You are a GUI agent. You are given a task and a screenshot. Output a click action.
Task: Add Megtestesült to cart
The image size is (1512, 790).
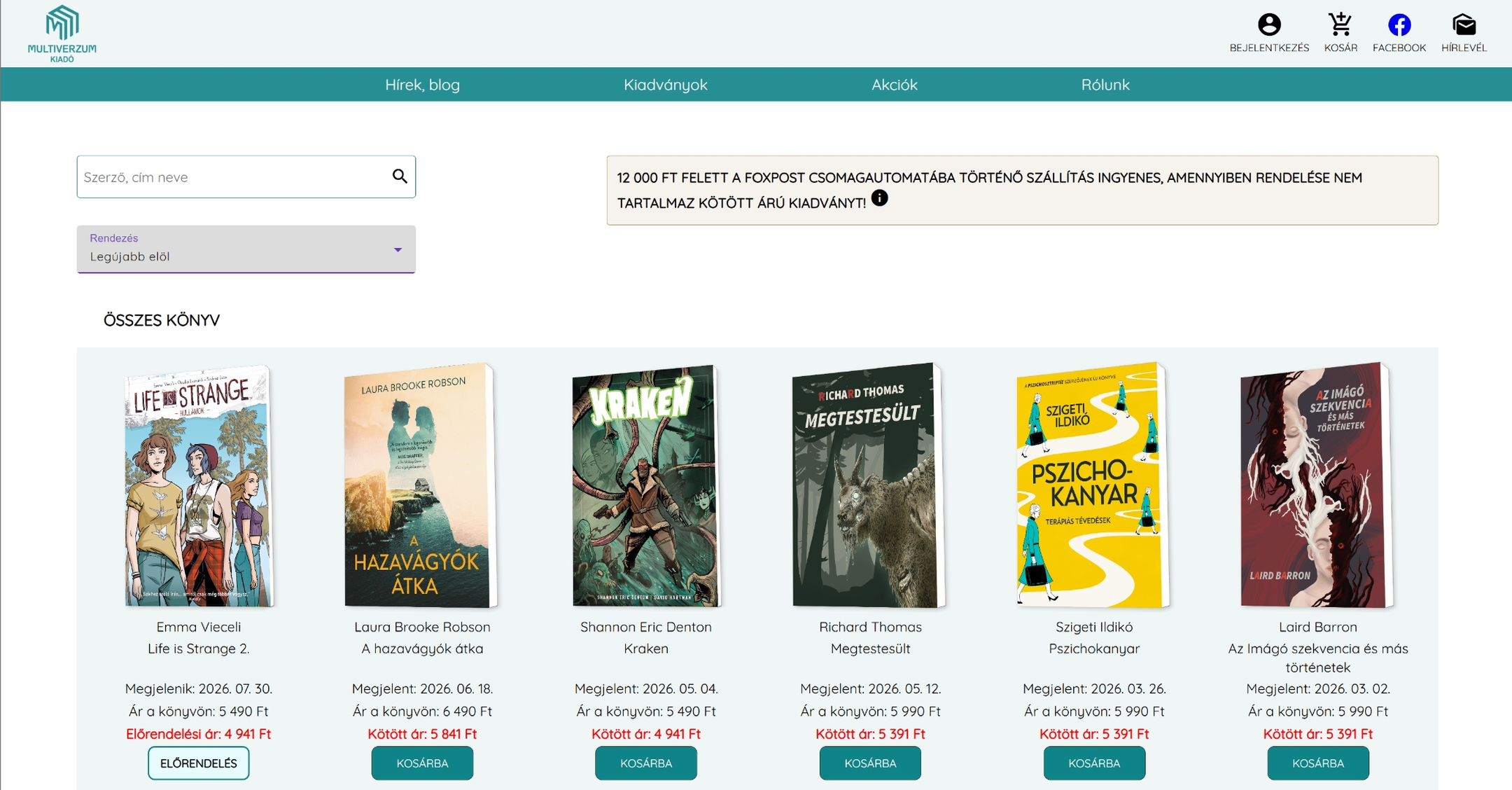[870, 763]
